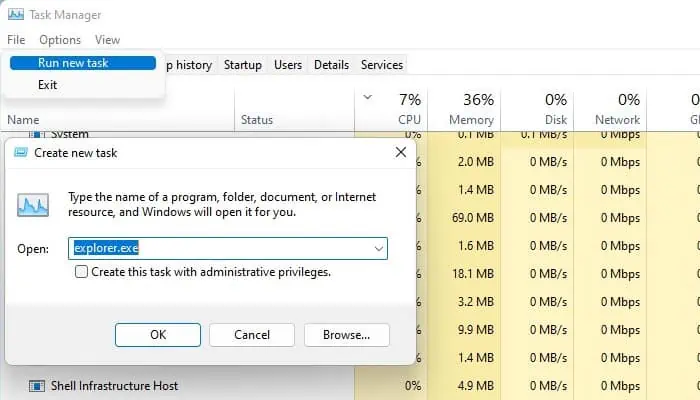Choose Exit from the File menu
This screenshot has width=700, height=400.
point(47,85)
